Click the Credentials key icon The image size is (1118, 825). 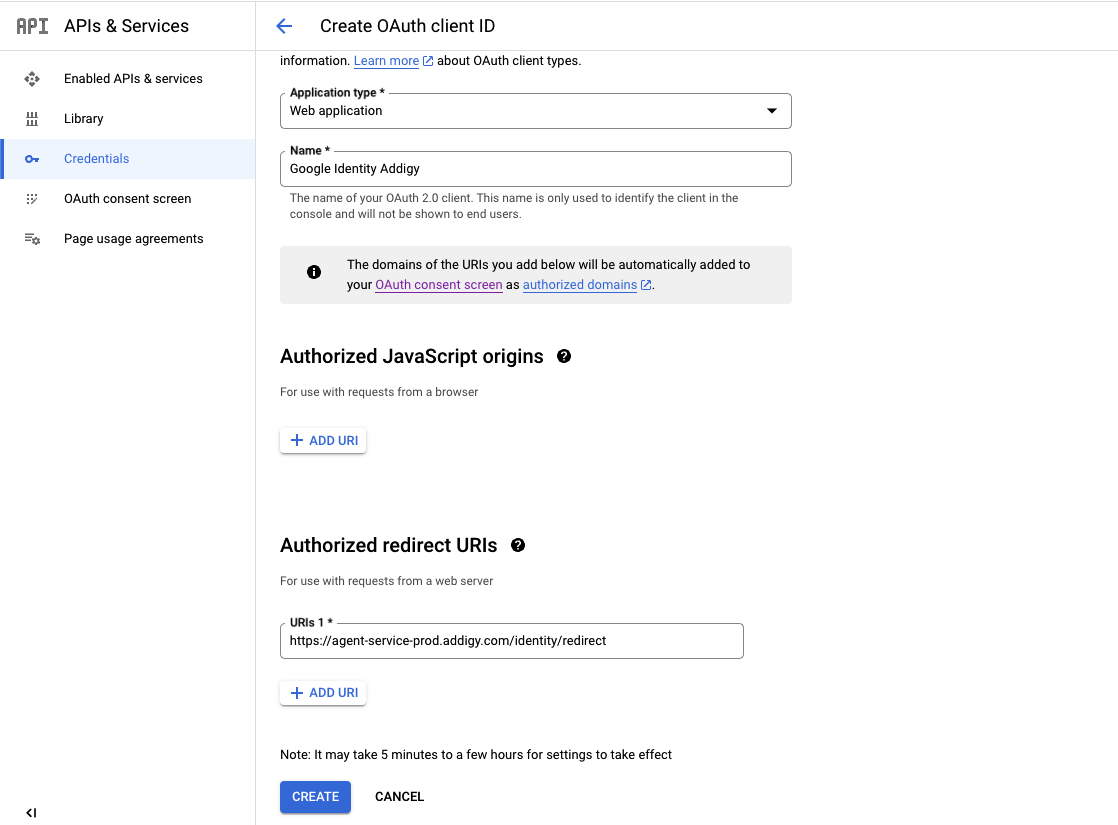[x=32, y=159]
